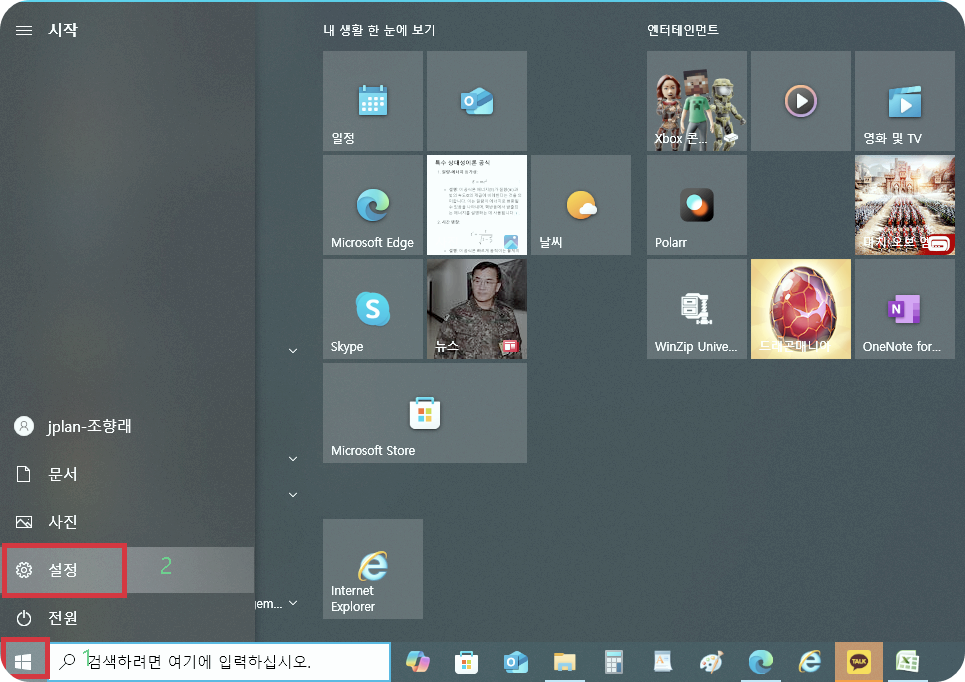Click the 엔터테인먼트 group title
This screenshot has width=965, height=682.
coord(683,30)
